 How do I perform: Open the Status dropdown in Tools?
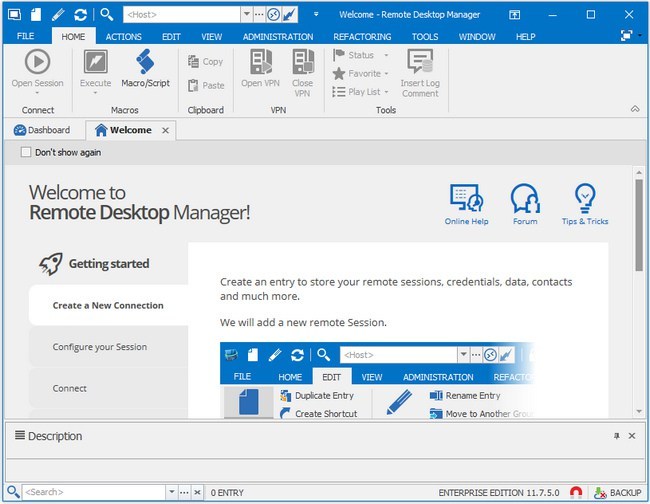point(386,55)
